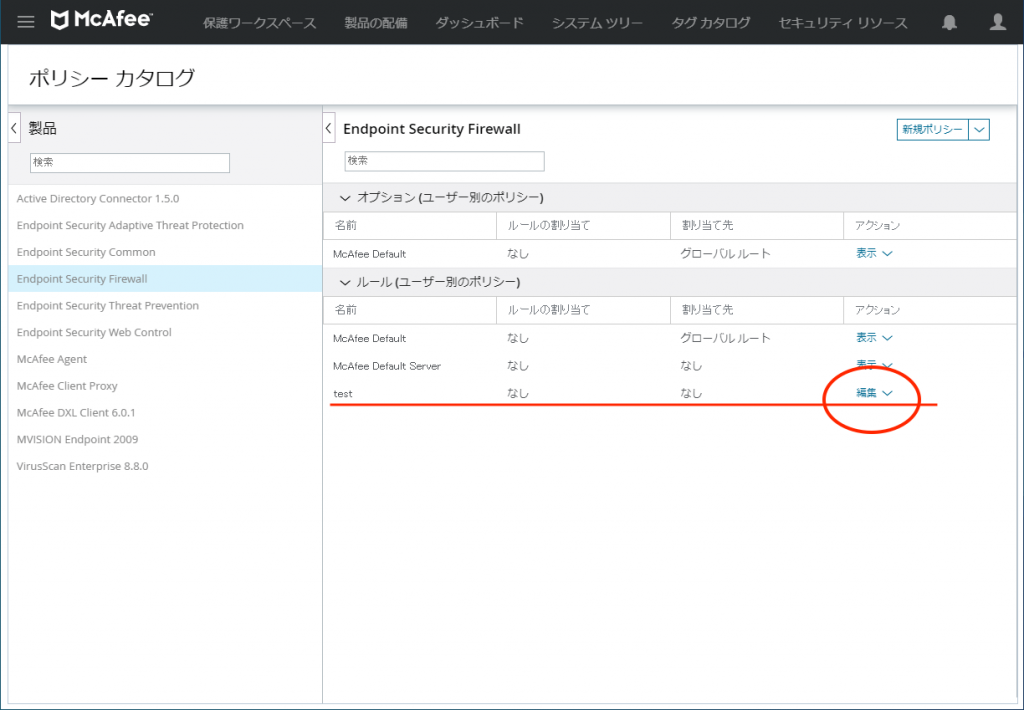Open 表示 action for オプション McAfee Default
This screenshot has width=1024, height=710.
[x=874, y=253]
